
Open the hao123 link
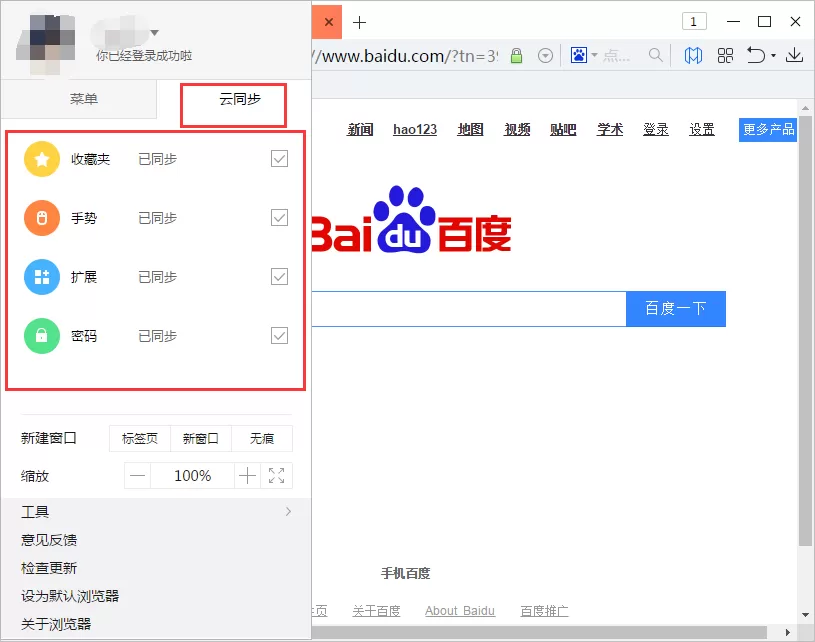pyautogui.click(x=415, y=129)
